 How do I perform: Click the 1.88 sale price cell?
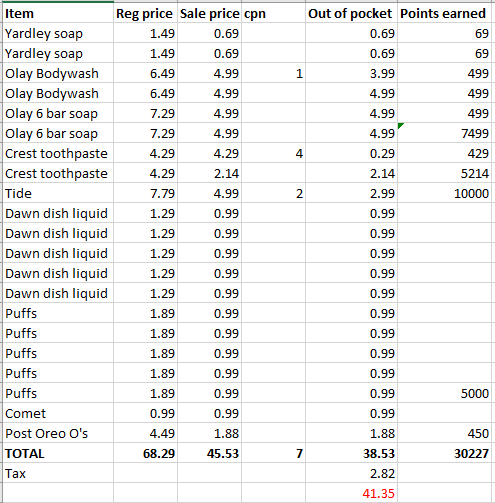209,433
